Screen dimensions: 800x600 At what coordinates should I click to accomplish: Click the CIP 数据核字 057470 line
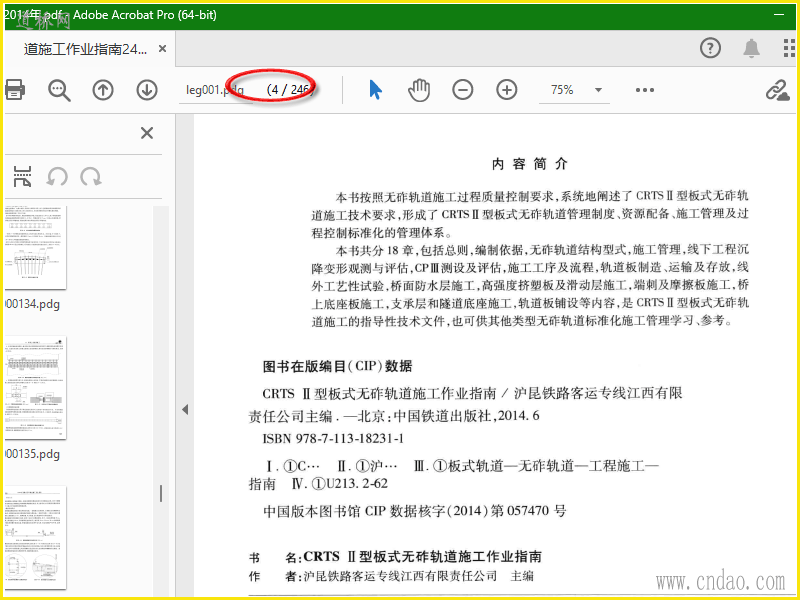[415, 511]
